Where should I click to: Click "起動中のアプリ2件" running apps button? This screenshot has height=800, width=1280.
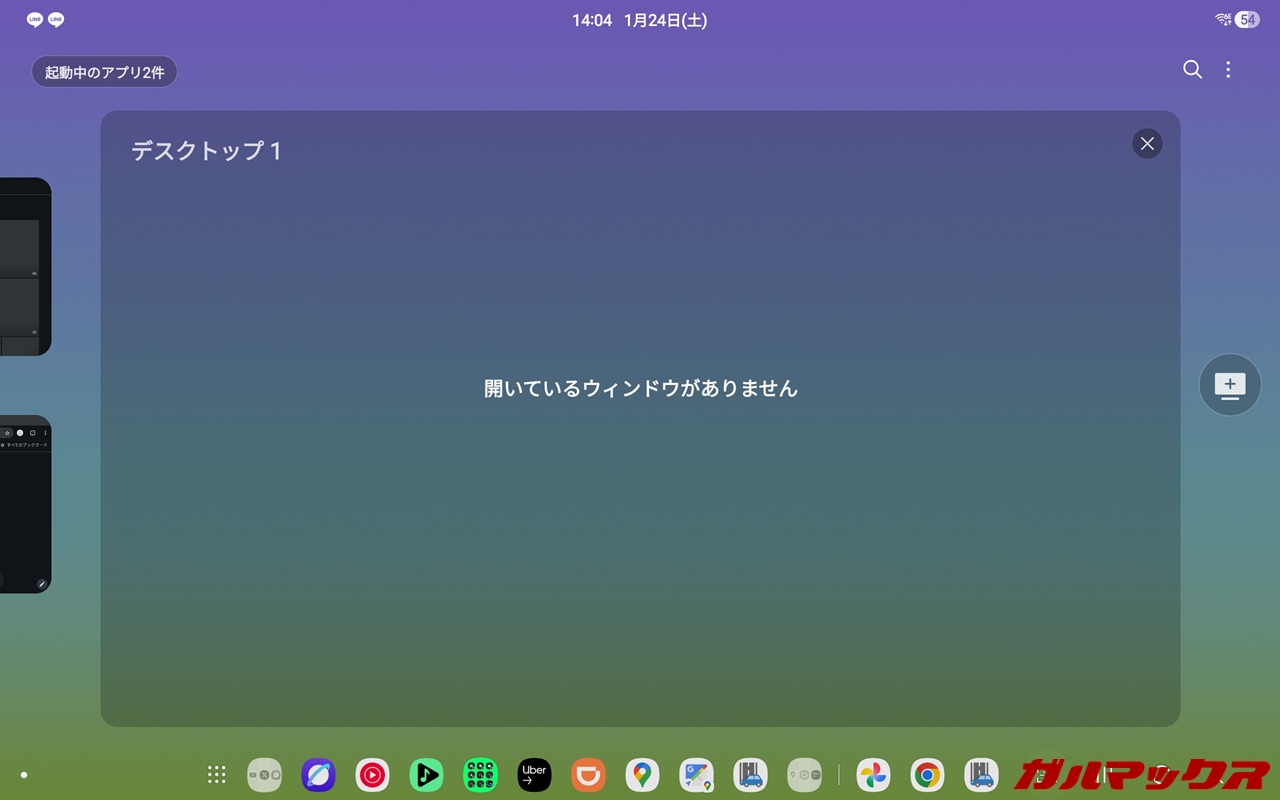104,72
